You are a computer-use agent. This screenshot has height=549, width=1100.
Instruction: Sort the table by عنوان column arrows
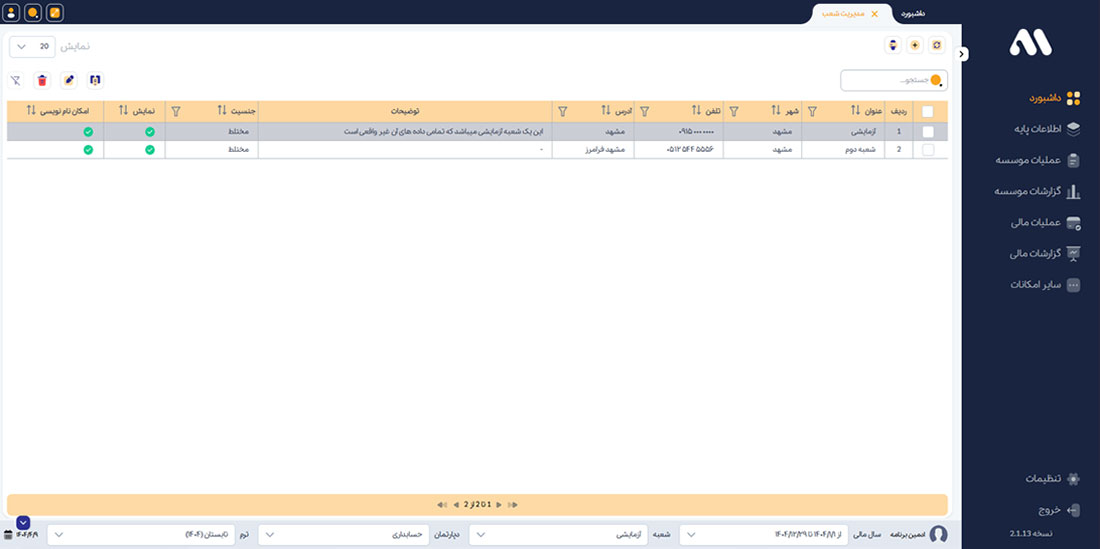856,111
